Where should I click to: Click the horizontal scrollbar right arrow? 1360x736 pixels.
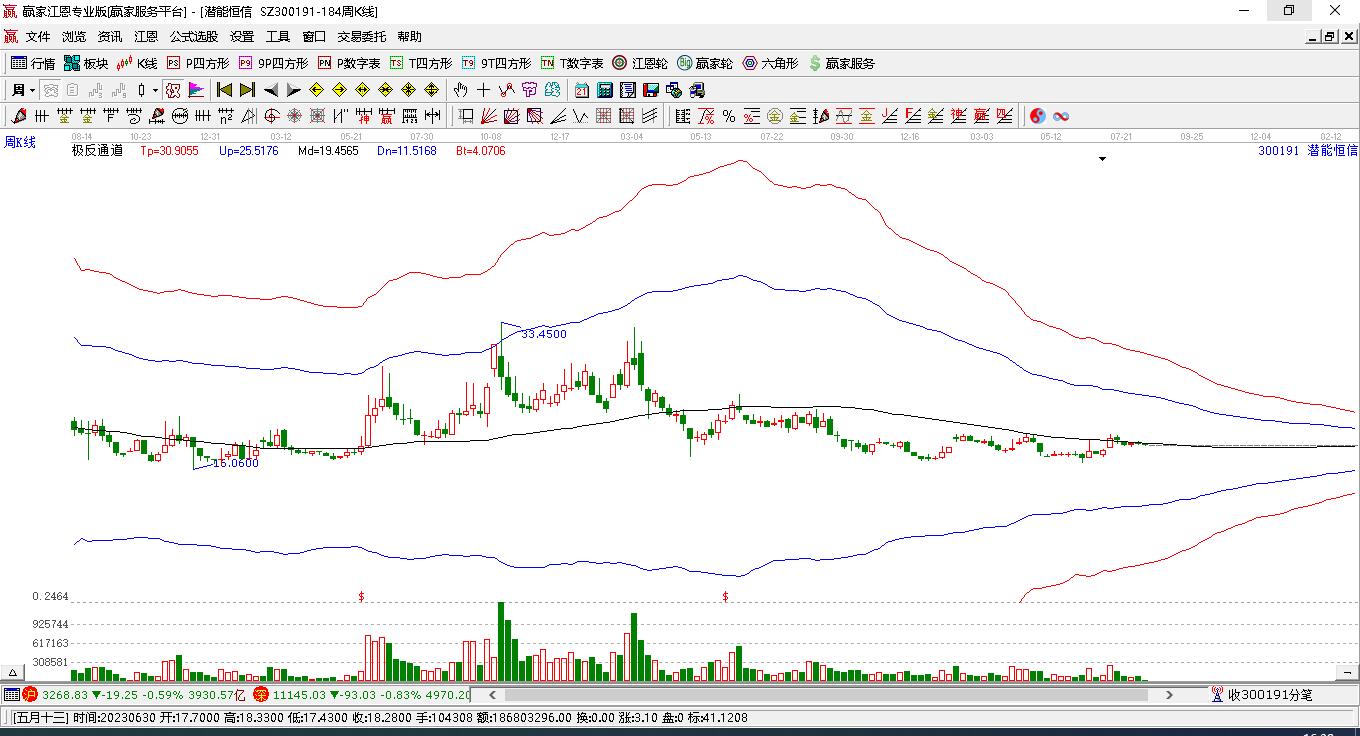tap(1169, 695)
